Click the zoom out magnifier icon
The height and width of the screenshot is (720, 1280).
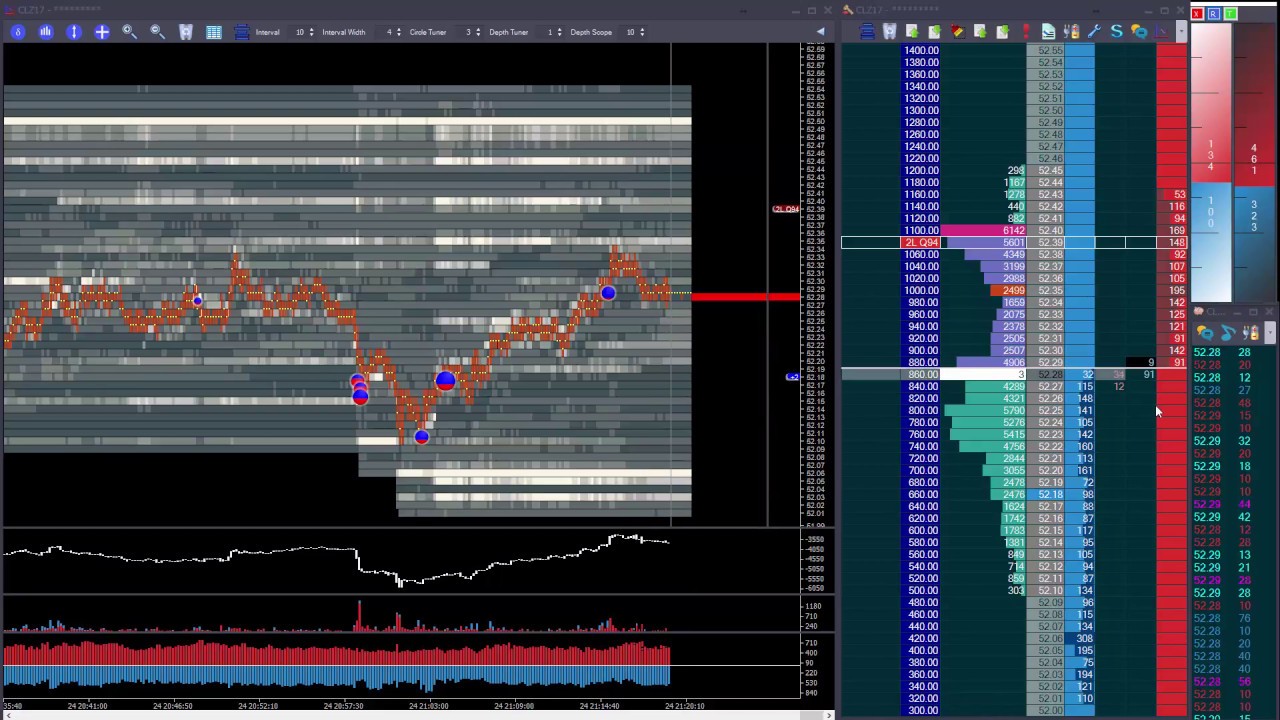coord(157,32)
